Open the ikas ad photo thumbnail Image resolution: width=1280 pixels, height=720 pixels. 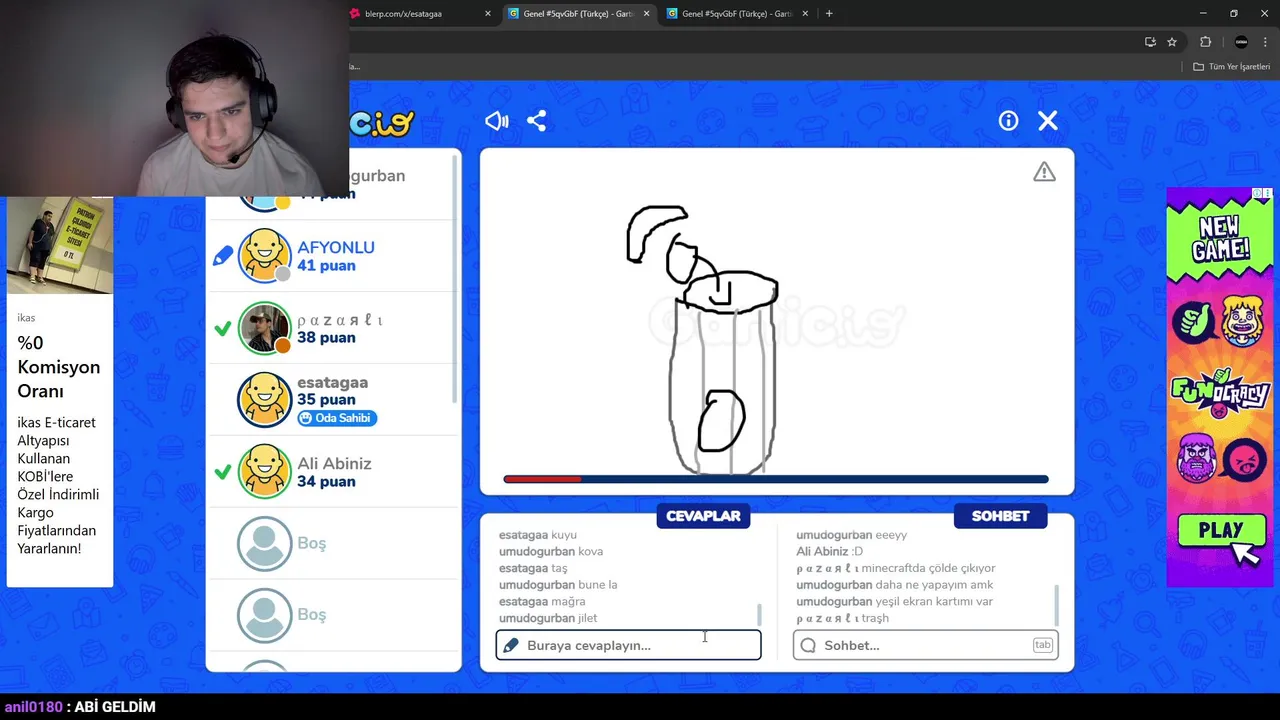(60, 245)
